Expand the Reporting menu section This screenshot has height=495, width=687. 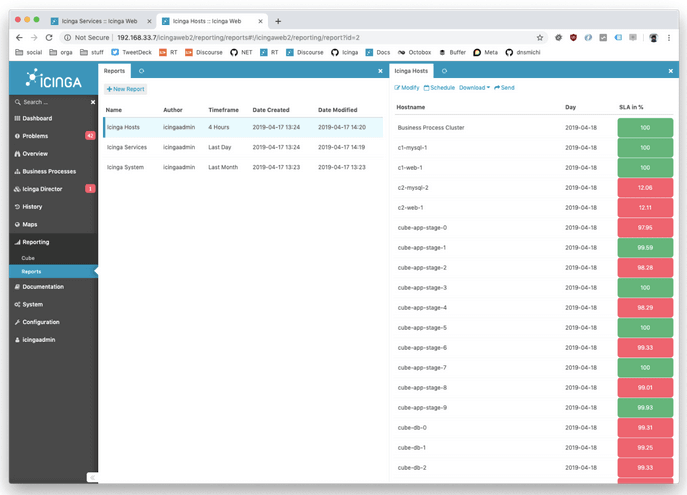tap(53, 242)
